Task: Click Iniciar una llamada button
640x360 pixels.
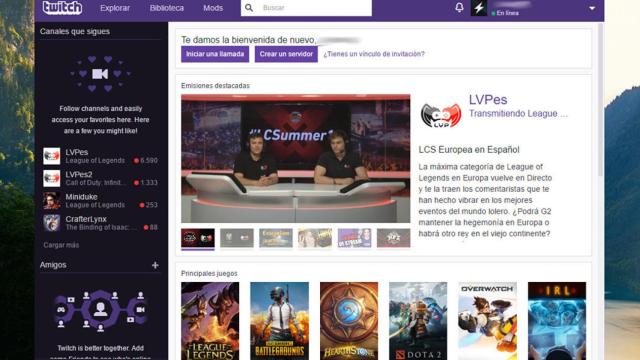Action: (215, 54)
